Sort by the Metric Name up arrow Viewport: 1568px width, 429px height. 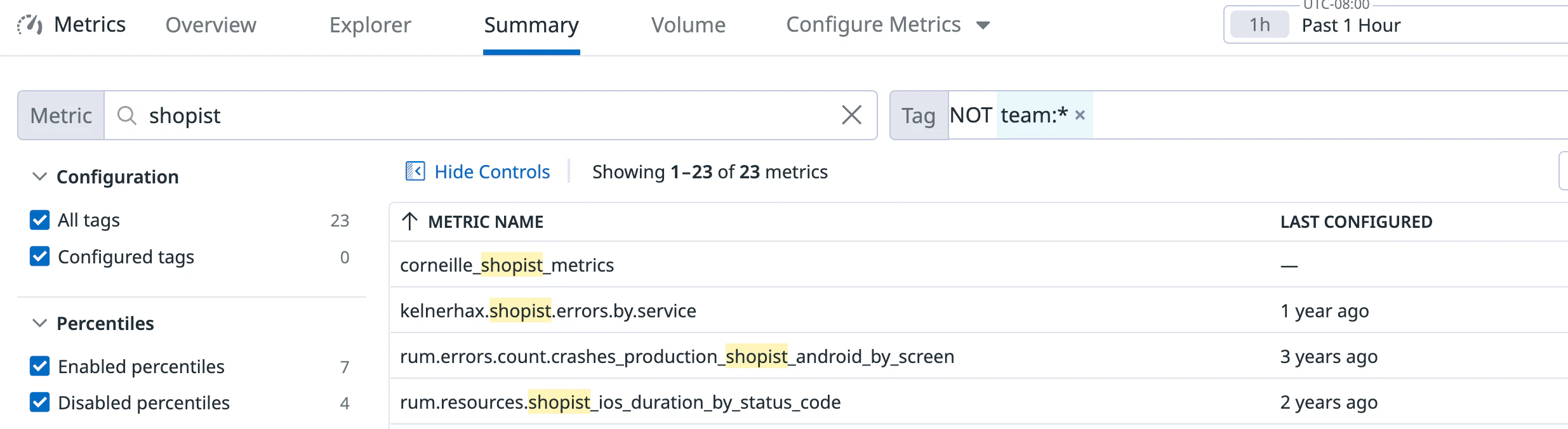coord(409,221)
